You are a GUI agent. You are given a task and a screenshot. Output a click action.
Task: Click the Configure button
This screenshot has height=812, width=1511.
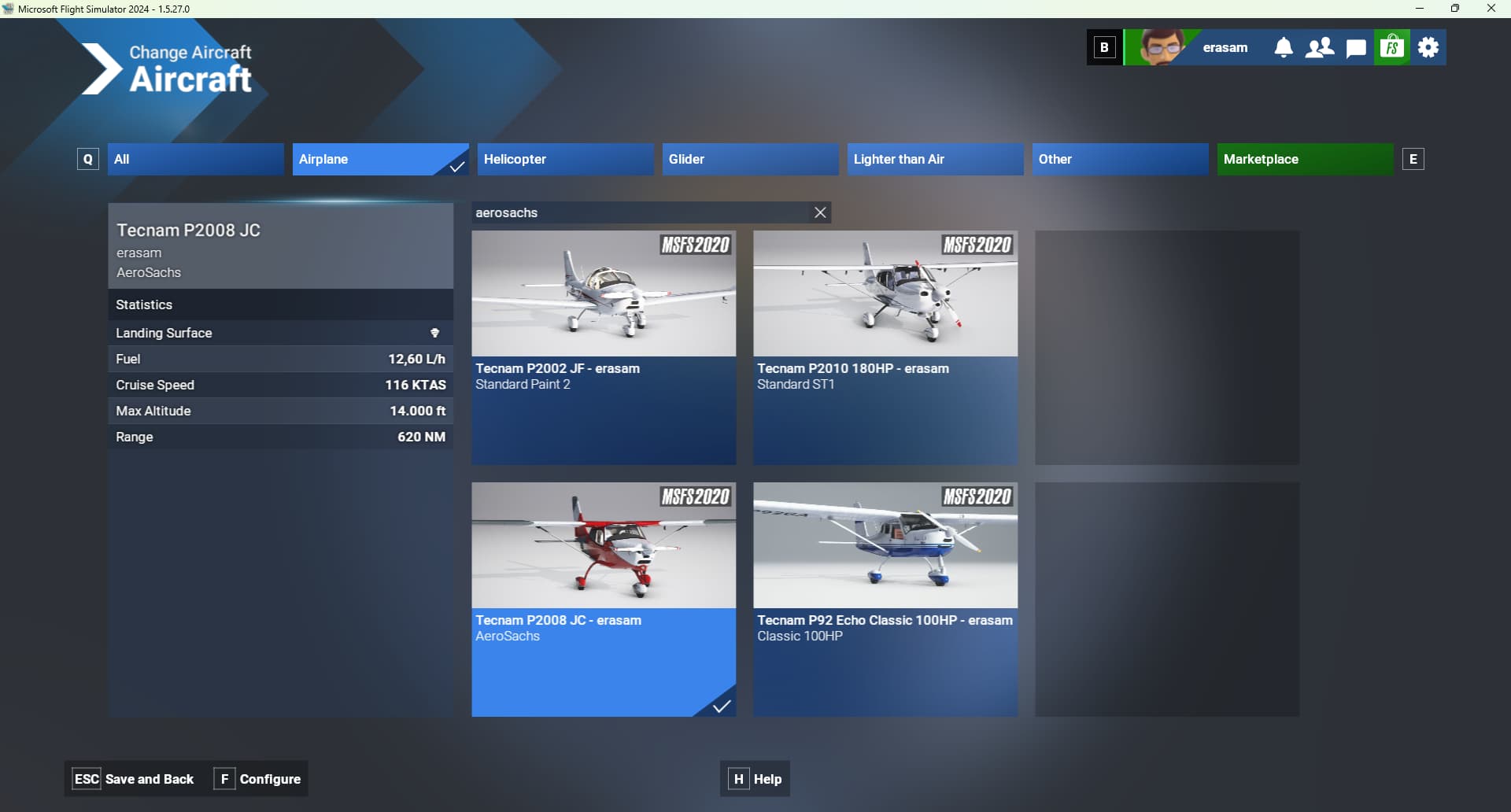tap(257, 779)
